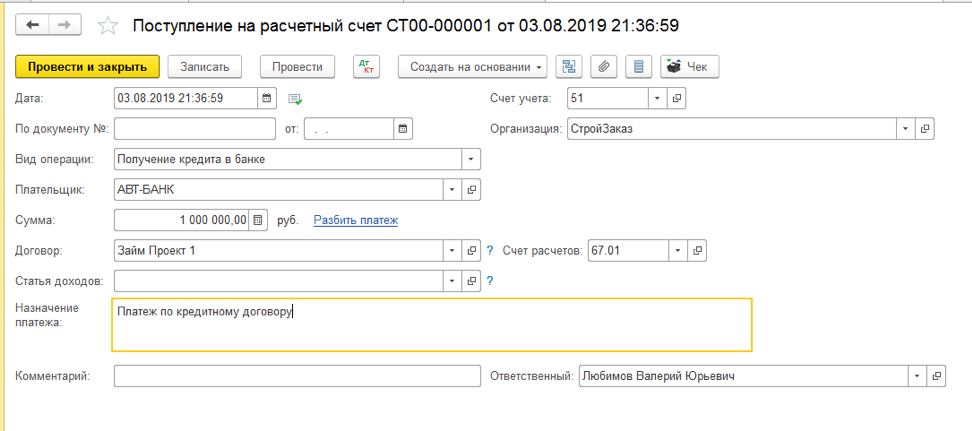Expand the Организация dropdown list

tap(905, 129)
